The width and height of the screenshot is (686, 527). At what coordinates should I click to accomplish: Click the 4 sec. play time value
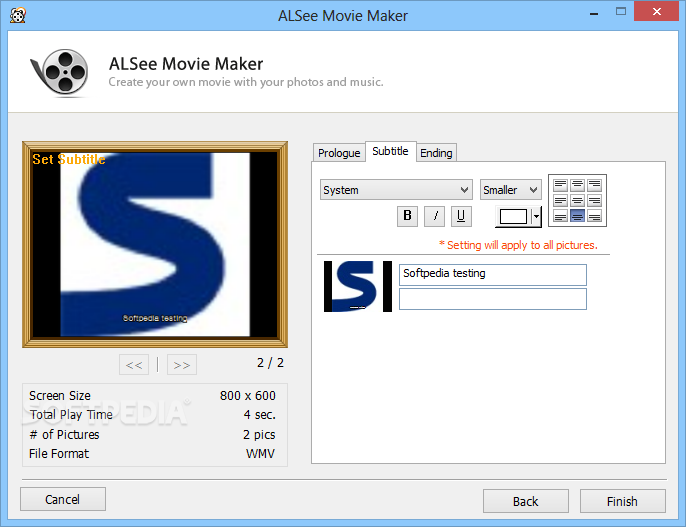(x=260, y=415)
